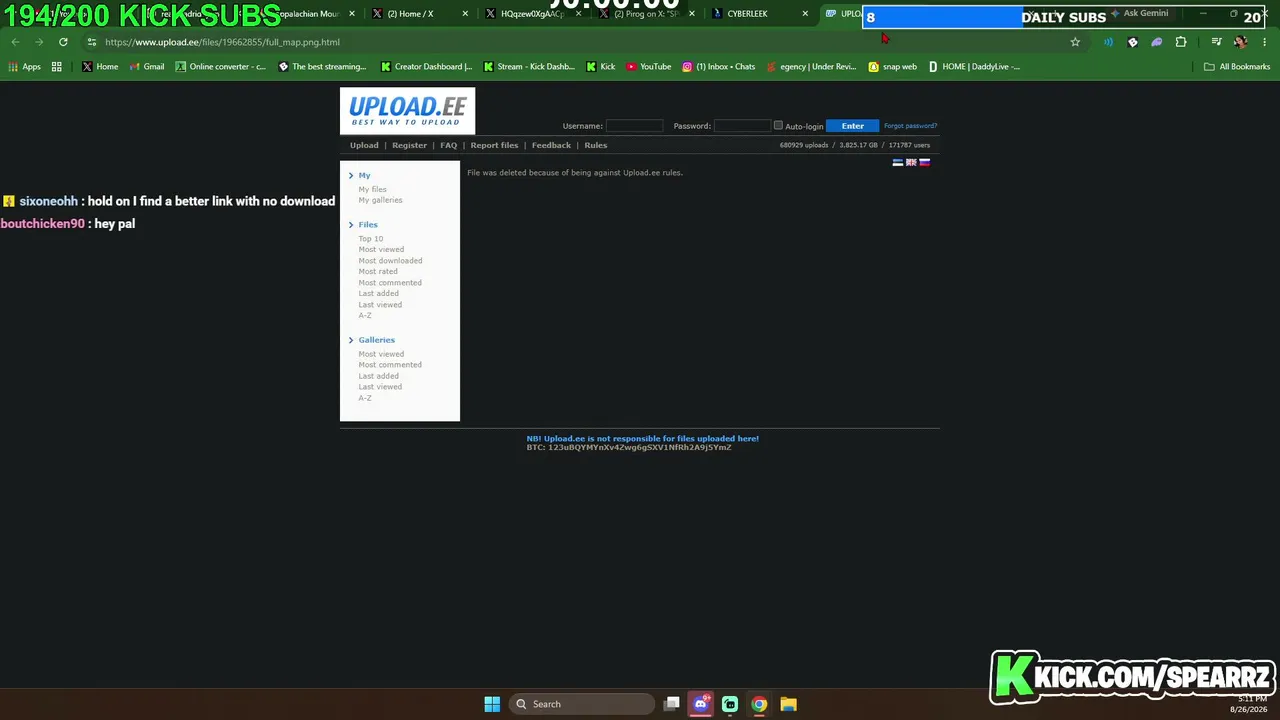Image resolution: width=1280 pixels, height=720 pixels.
Task: Bookmark this page with the star icon
Action: [x=1075, y=42]
